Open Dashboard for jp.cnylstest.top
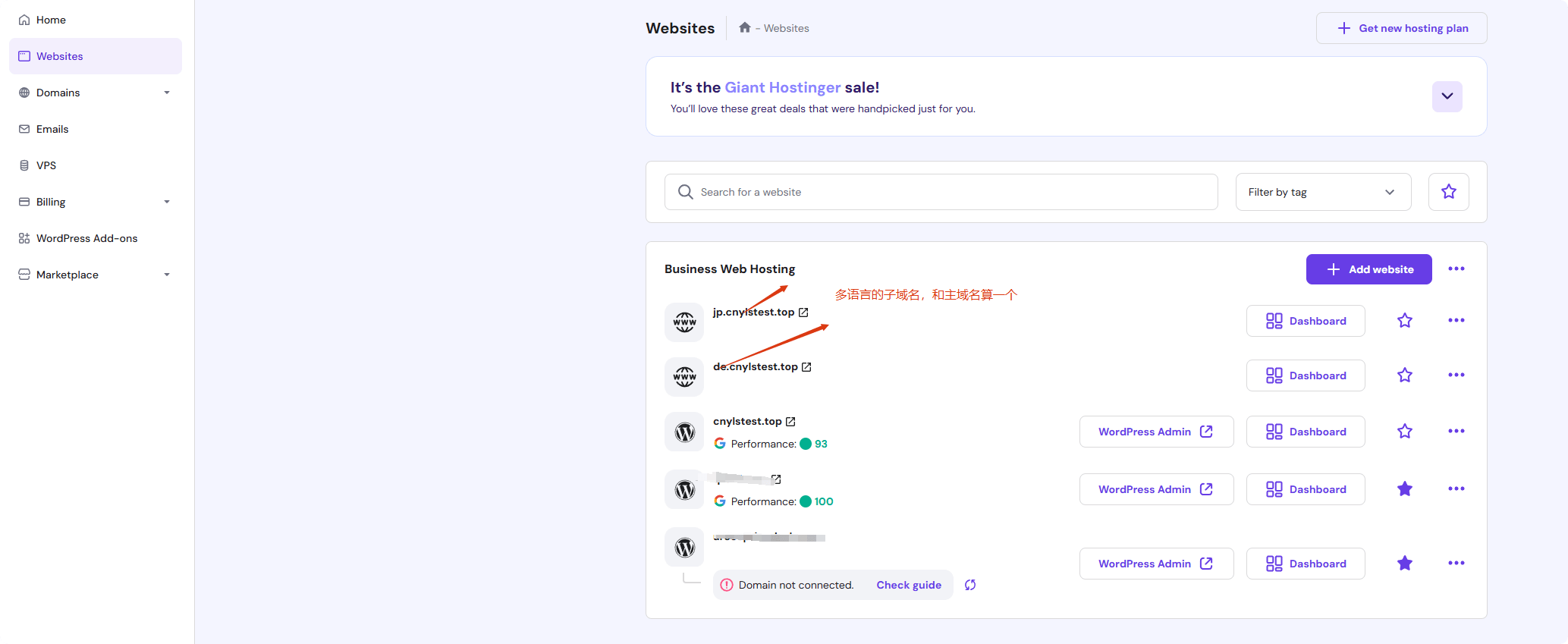Screen dimensions: 1568x644 tap(1305, 321)
